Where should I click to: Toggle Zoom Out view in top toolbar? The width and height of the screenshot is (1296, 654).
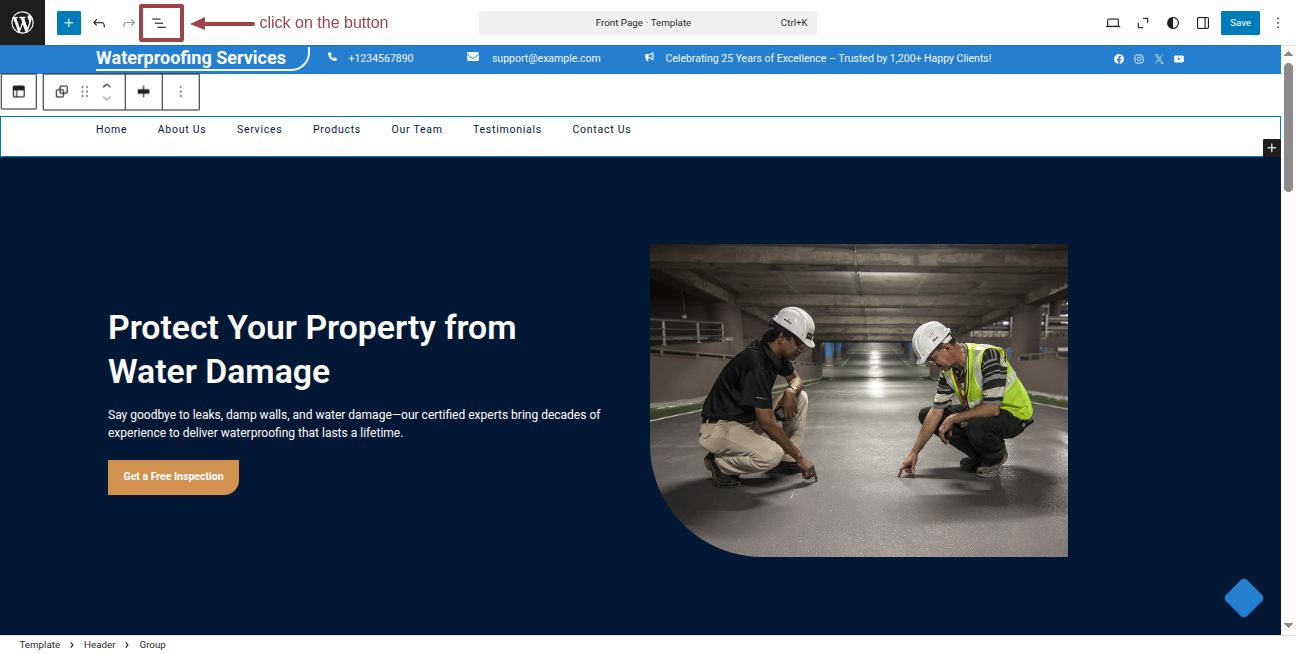pyautogui.click(x=1143, y=23)
